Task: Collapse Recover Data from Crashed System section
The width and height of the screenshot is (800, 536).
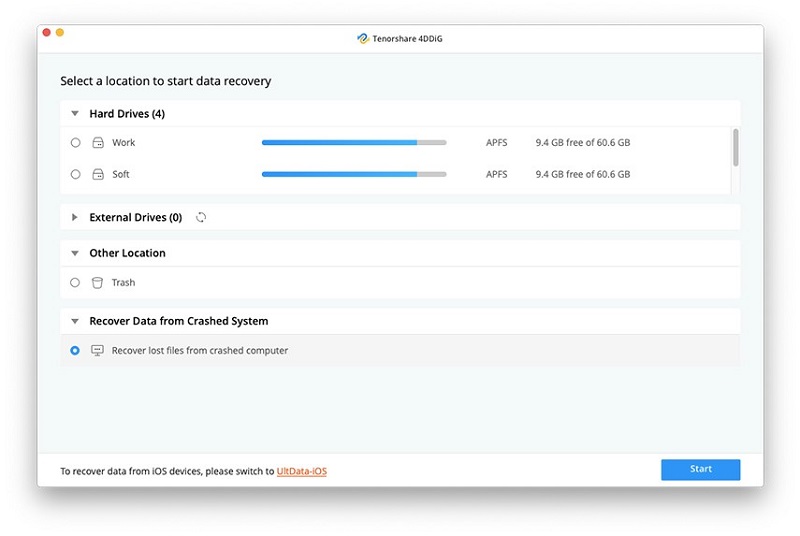Action: click(x=75, y=322)
